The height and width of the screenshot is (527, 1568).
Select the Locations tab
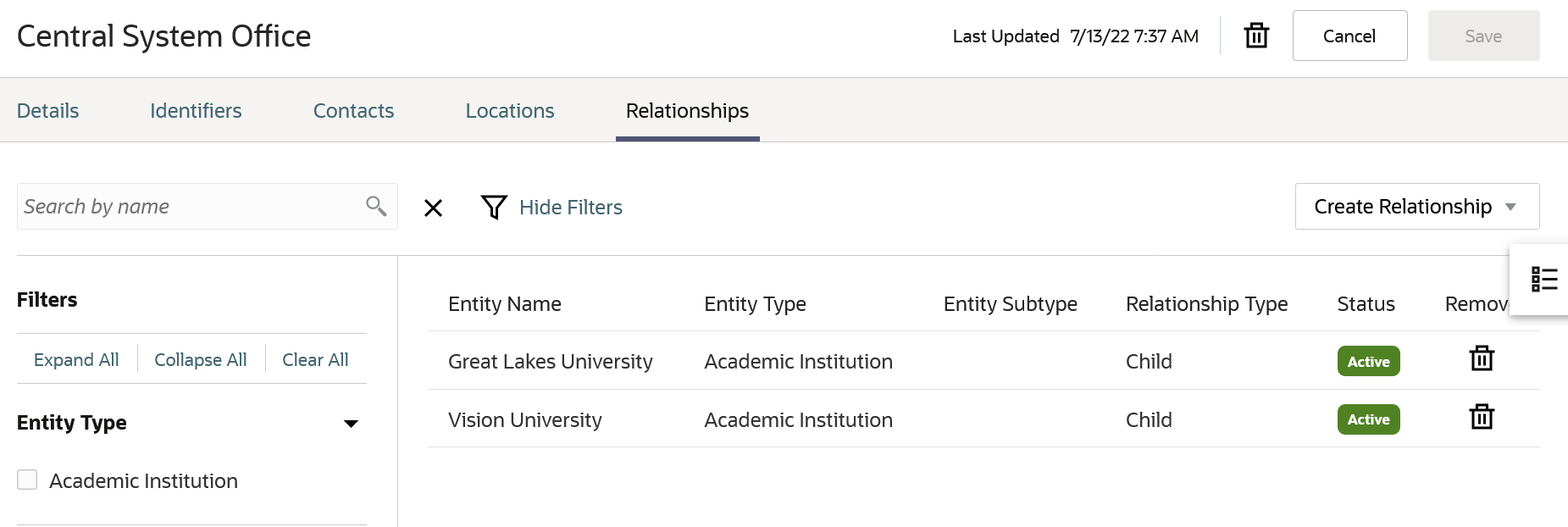510,111
